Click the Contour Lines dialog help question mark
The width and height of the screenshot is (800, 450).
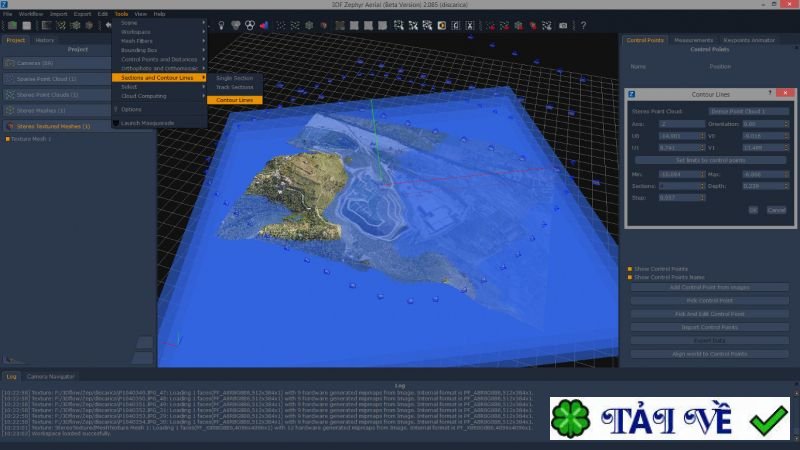[x=770, y=93]
